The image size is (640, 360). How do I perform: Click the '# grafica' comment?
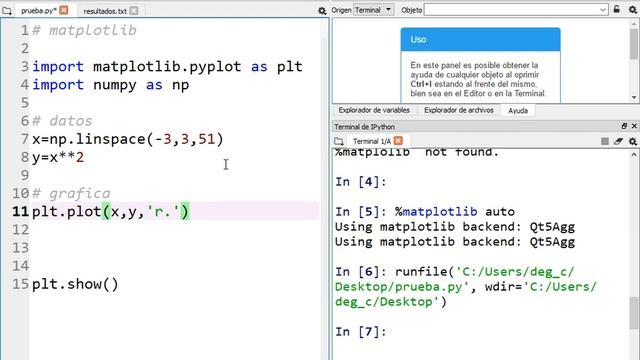pos(71,193)
